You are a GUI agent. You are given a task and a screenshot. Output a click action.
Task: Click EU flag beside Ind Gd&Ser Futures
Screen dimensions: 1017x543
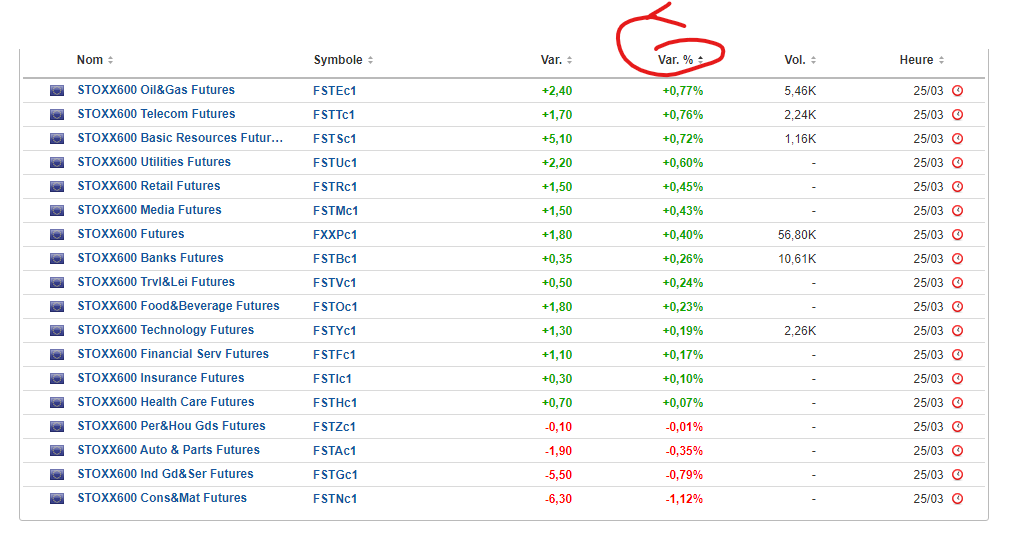[x=57, y=475]
